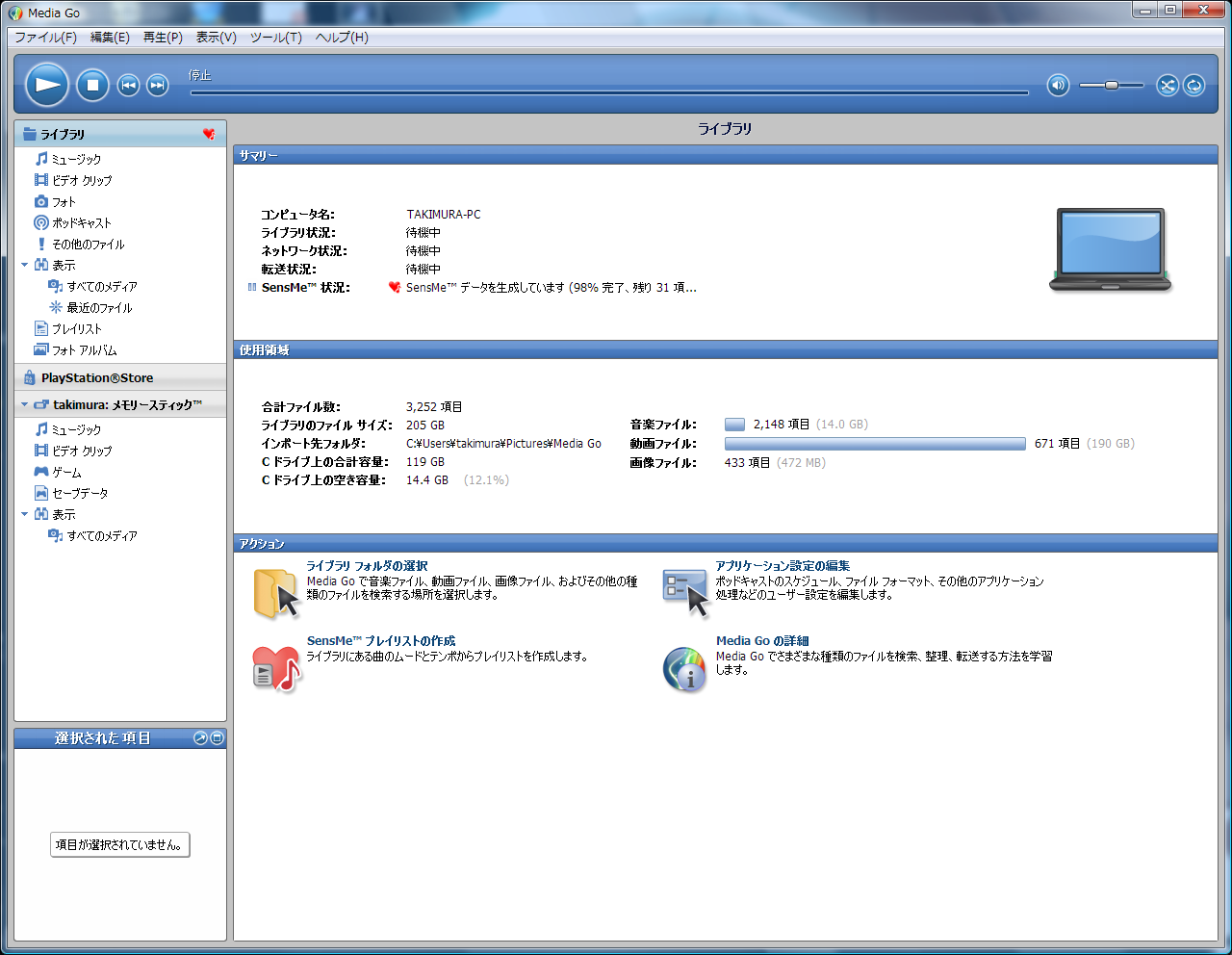Open the 編集(E) menu
The image size is (1232, 955).
[x=110, y=38]
